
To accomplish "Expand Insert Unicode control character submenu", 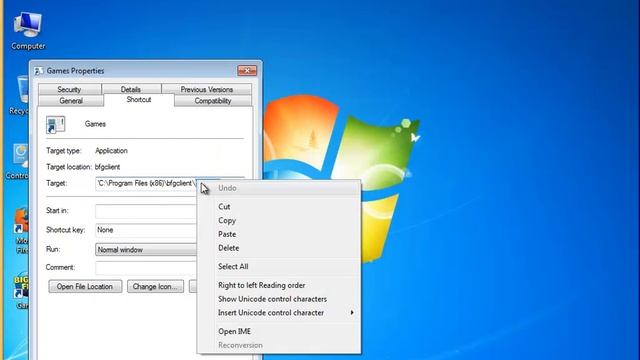I will click(x=279, y=313).
